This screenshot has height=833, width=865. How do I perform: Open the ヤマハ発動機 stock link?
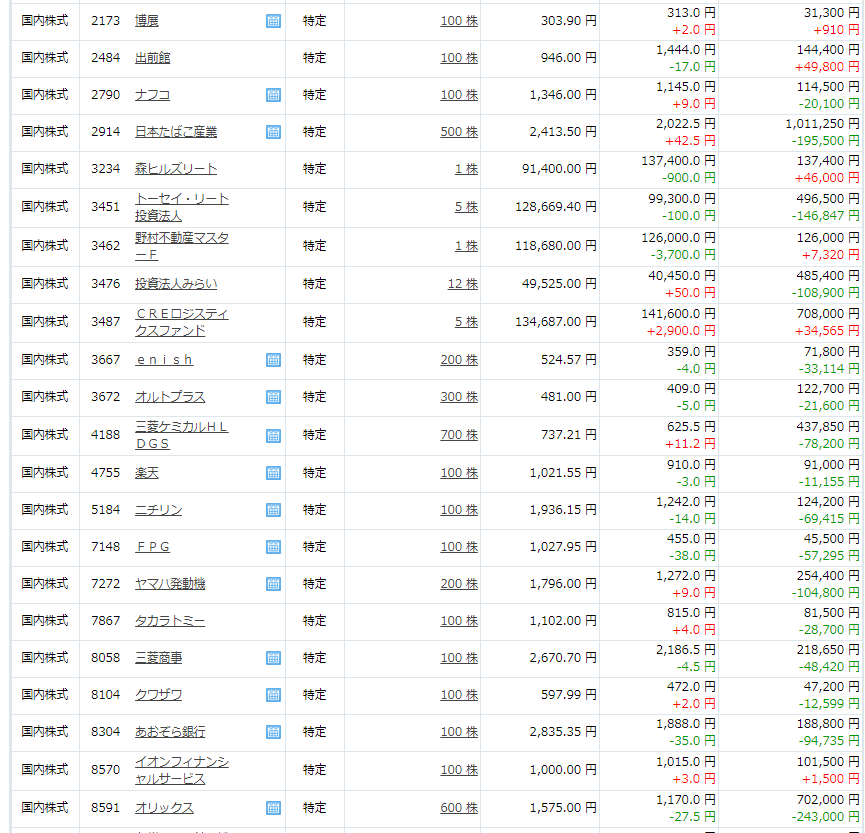pyautogui.click(x=170, y=584)
